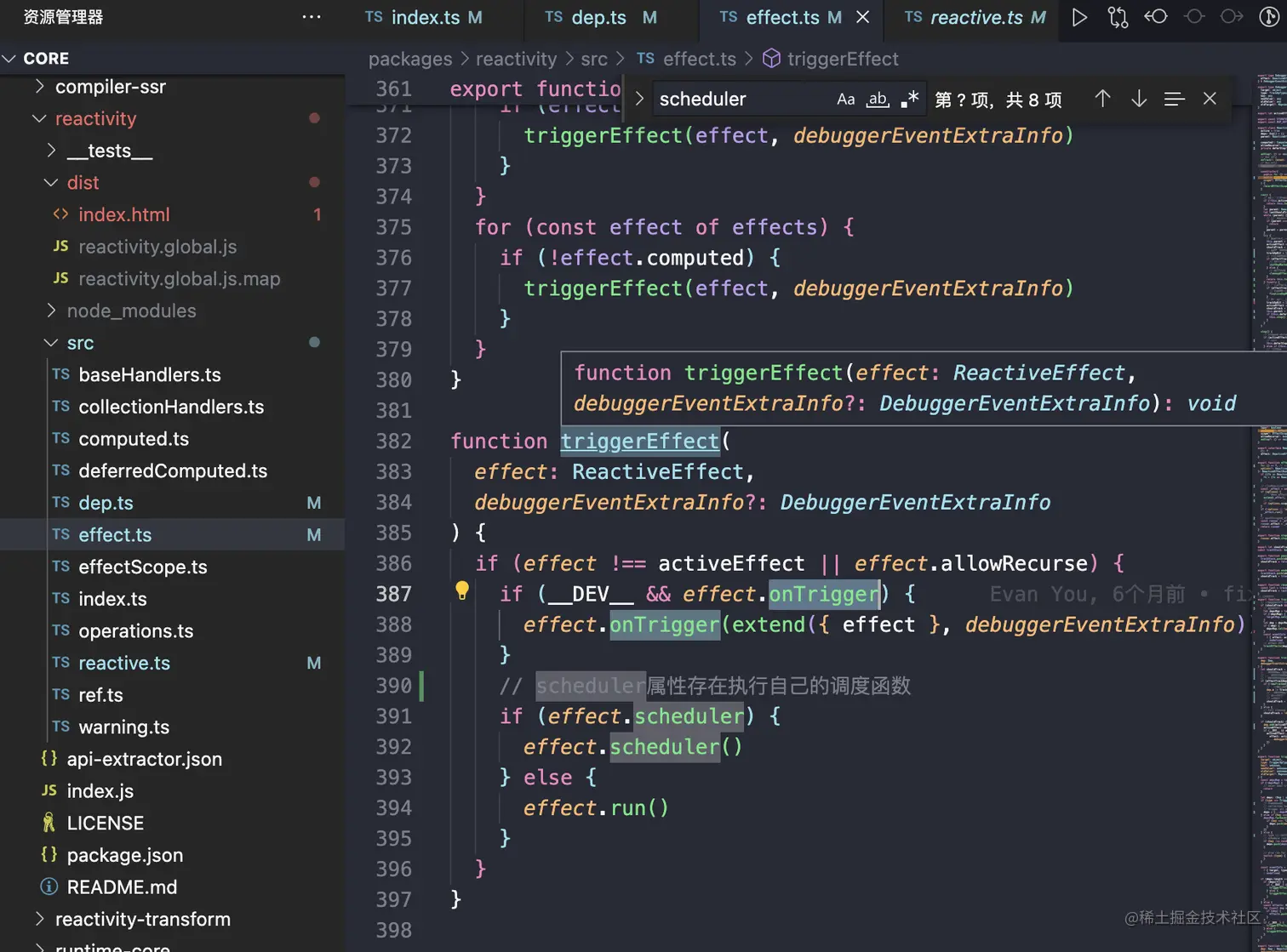
Task: Click the packages breadcrumb
Action: point(410,59)
